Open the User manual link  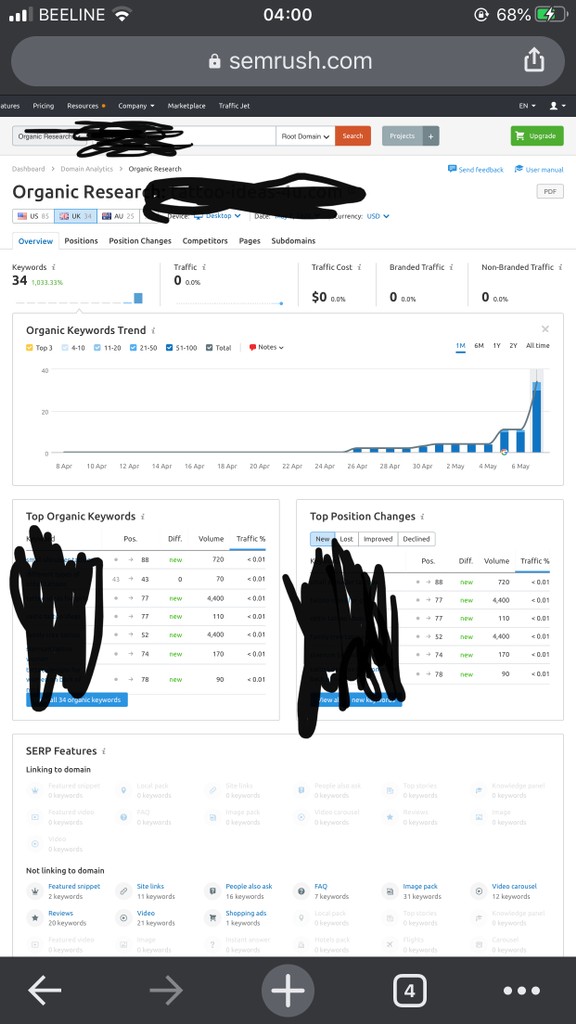click(539, 169)
